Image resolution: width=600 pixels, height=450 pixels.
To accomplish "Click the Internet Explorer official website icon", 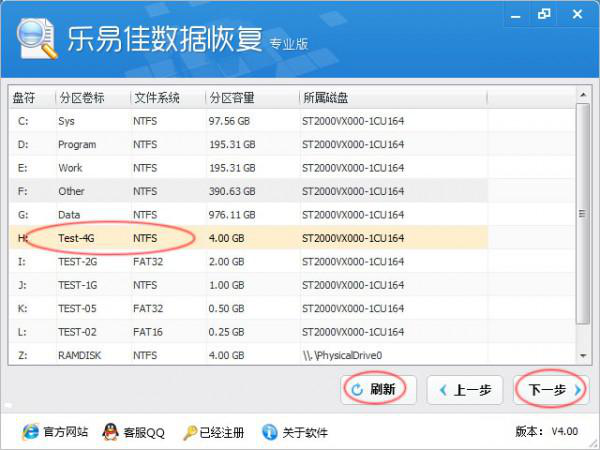I will [30, 432].
